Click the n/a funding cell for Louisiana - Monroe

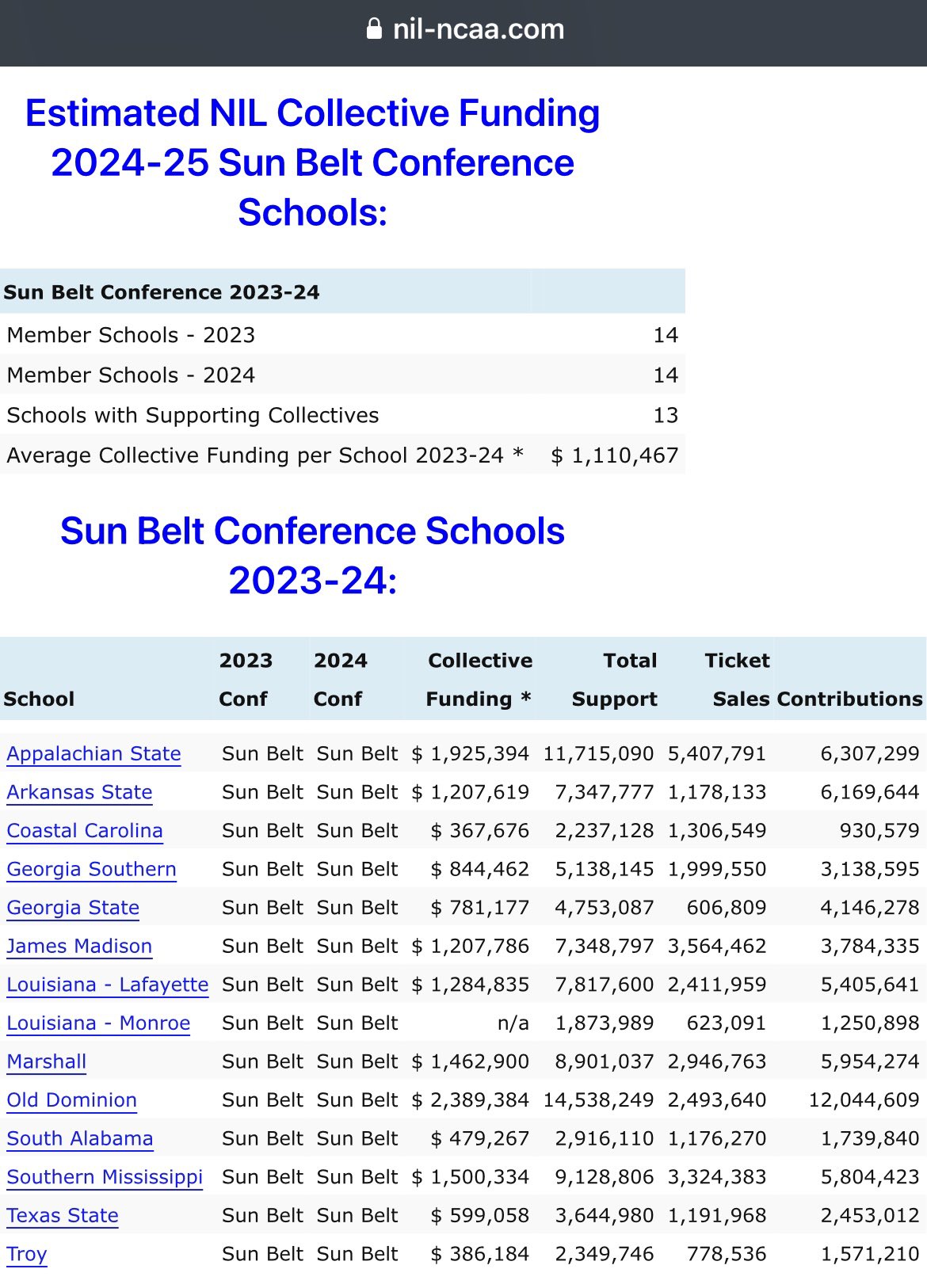513,1023
